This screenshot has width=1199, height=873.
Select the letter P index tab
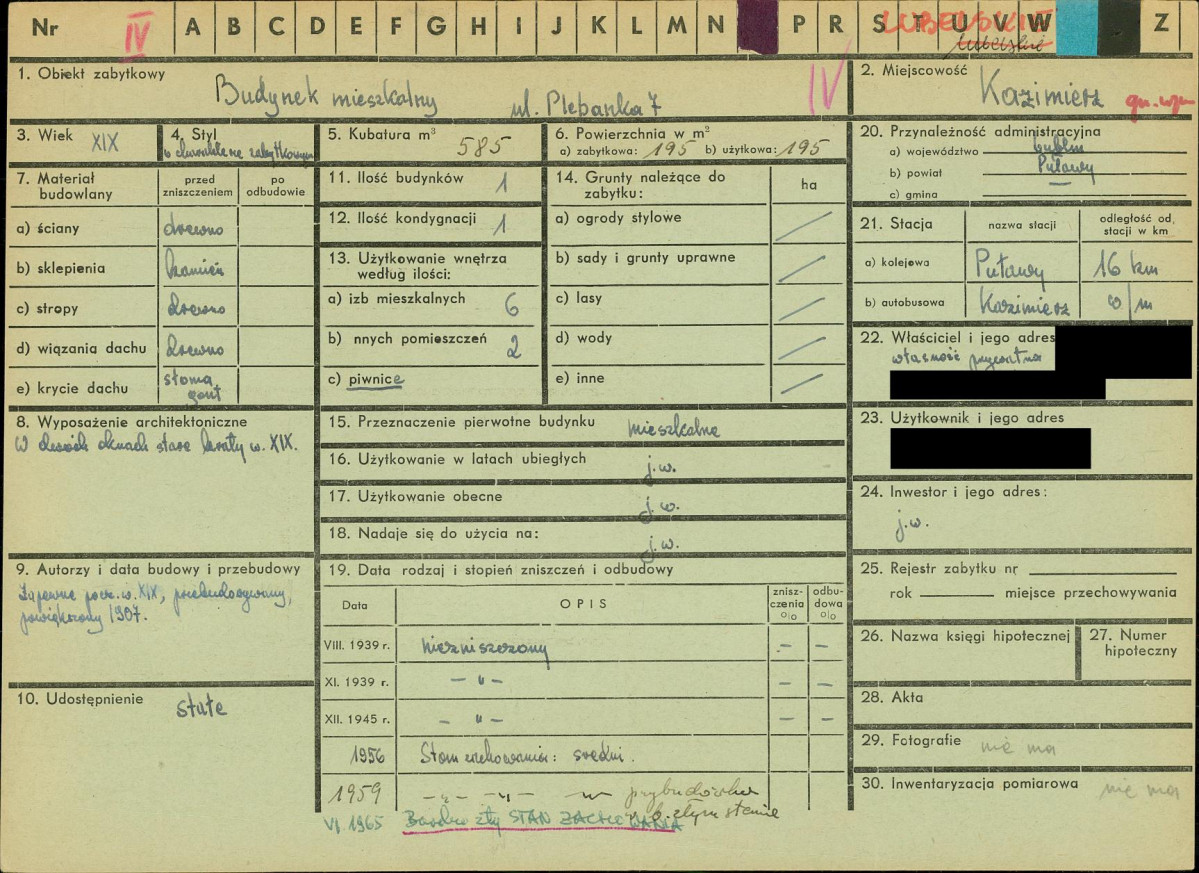[x=798, y=26]
